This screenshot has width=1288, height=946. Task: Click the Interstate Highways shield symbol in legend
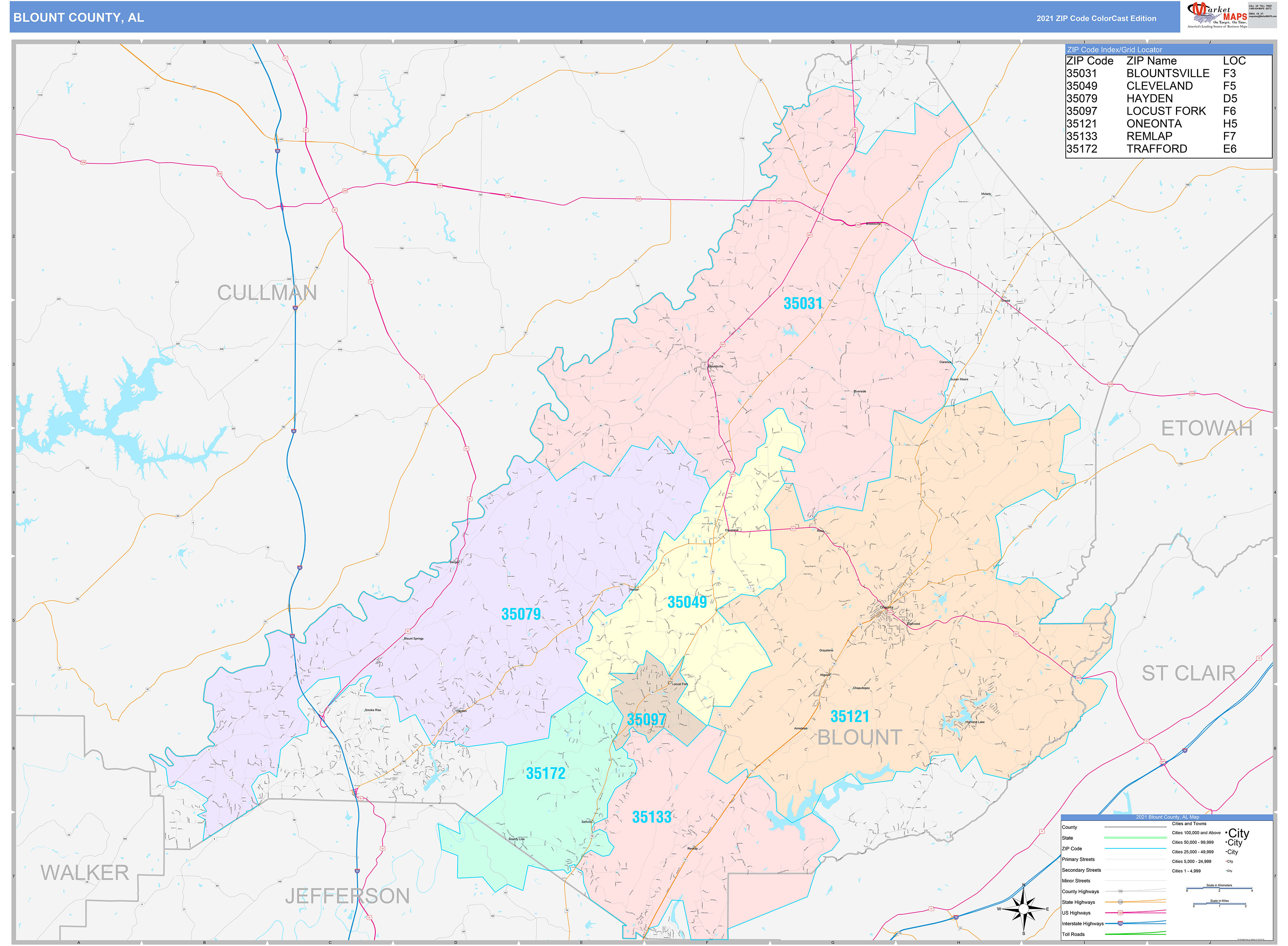[1120, 923]
